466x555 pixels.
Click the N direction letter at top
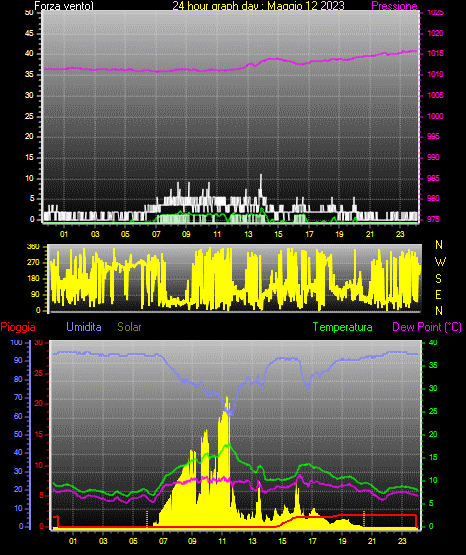[x=439, y=245]
